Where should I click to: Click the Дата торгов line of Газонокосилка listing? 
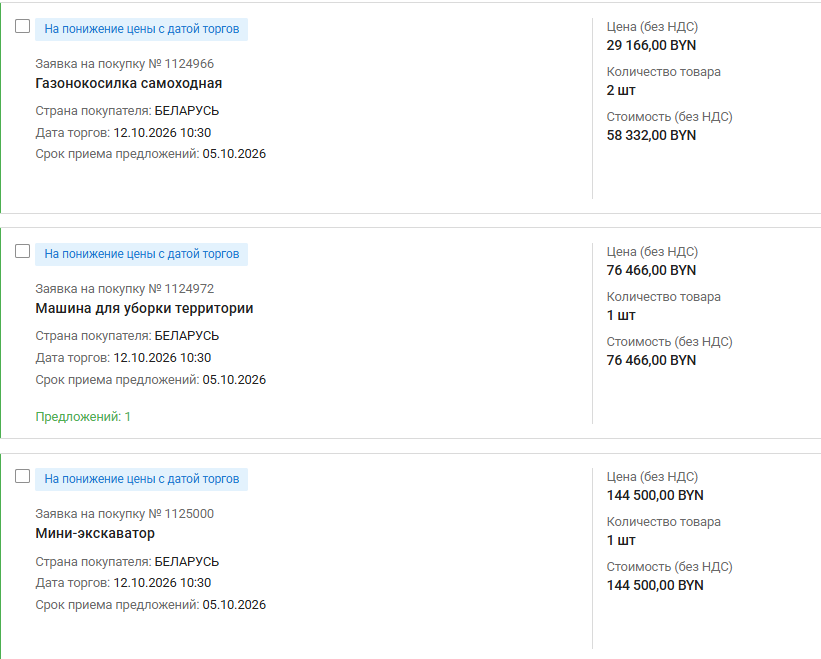pyautogui.click(x=123, y=133)
